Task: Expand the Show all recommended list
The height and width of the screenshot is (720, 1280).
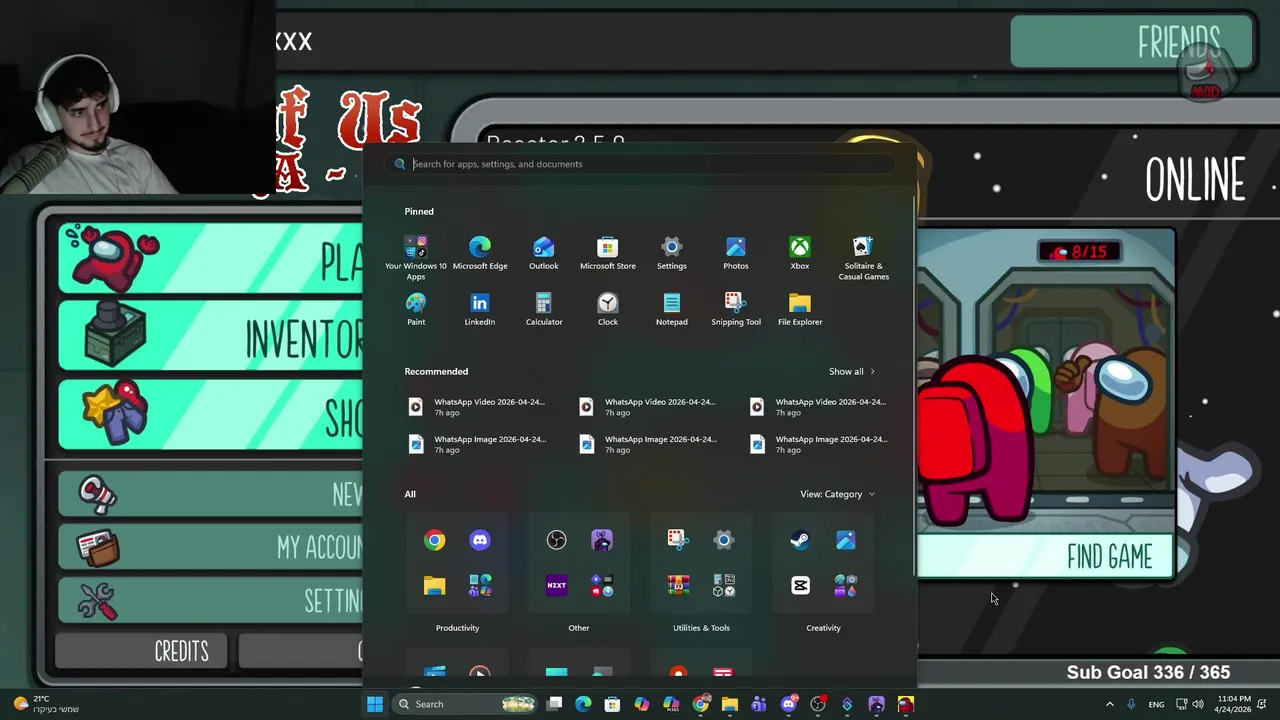Action: click(852, 372)
